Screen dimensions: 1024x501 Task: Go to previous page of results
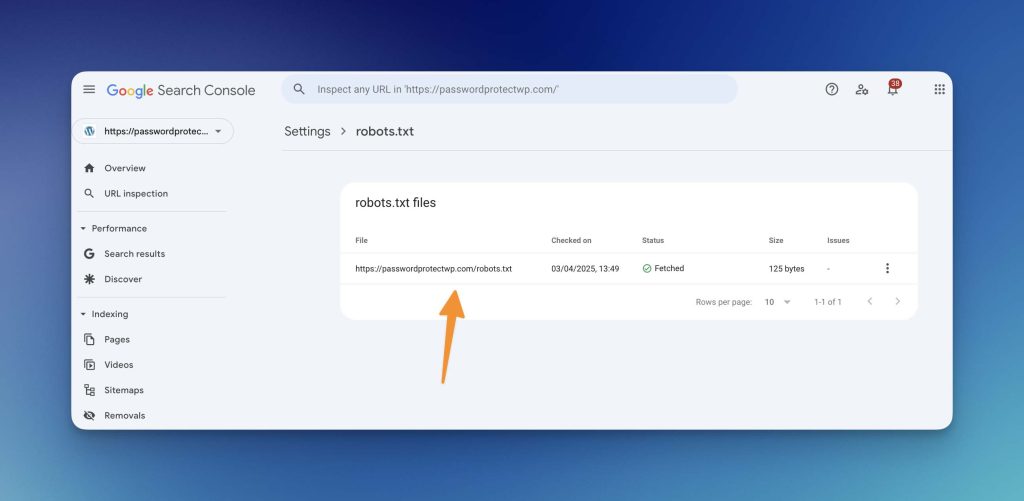(x=870, y=301)
